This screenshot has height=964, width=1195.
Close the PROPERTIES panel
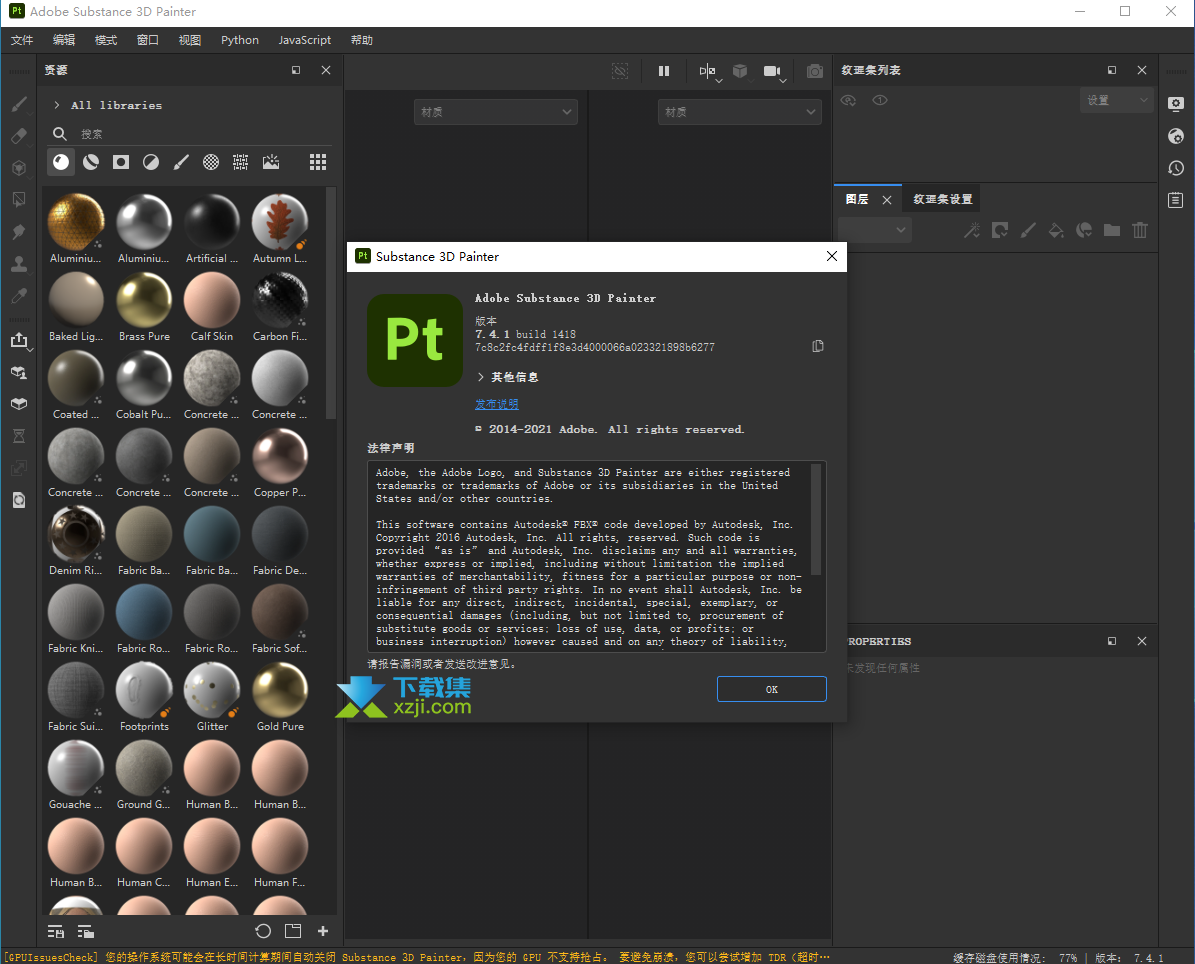[x=1142, y=641]
